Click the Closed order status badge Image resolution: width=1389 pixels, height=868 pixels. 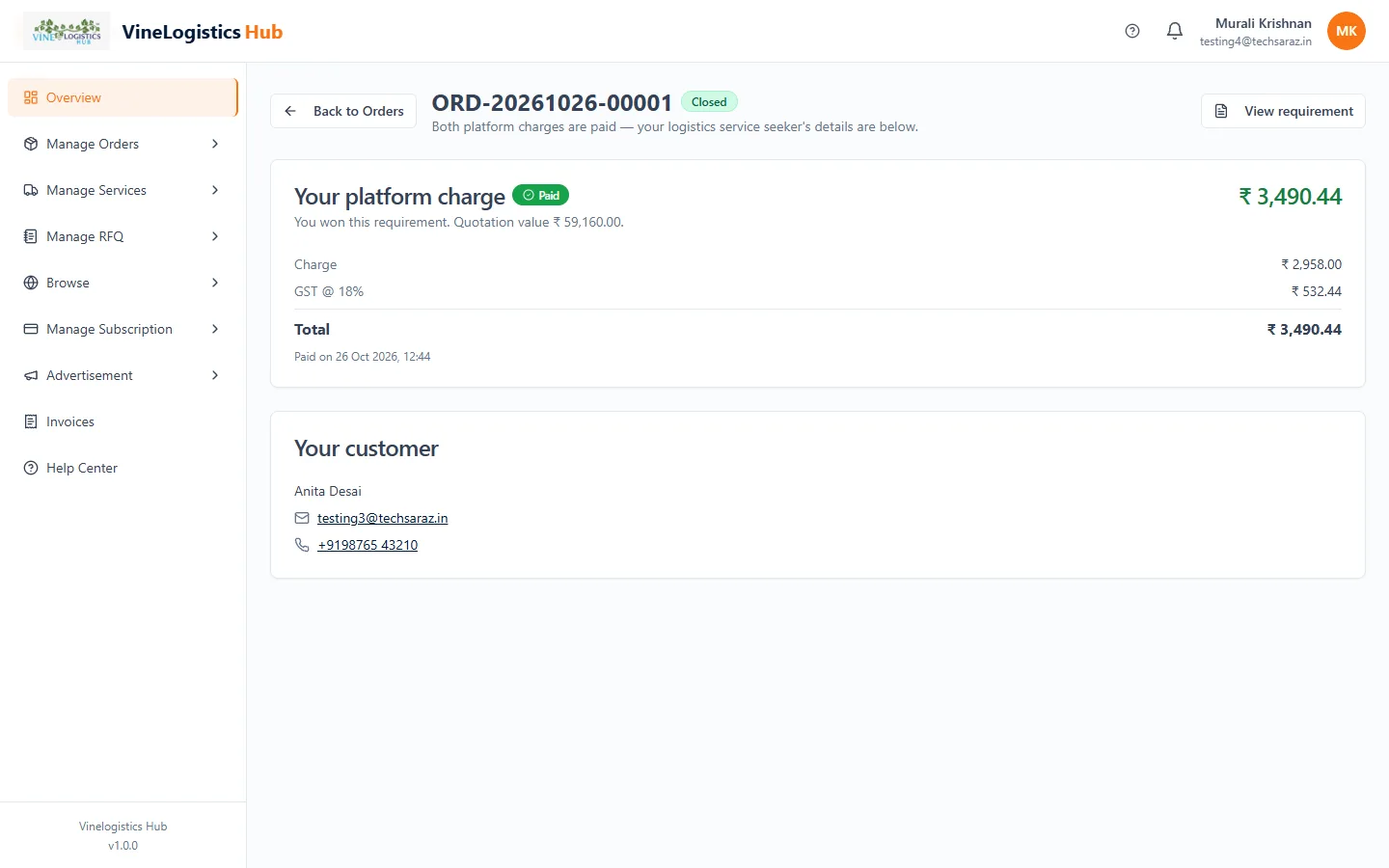(x=709, y=102)
